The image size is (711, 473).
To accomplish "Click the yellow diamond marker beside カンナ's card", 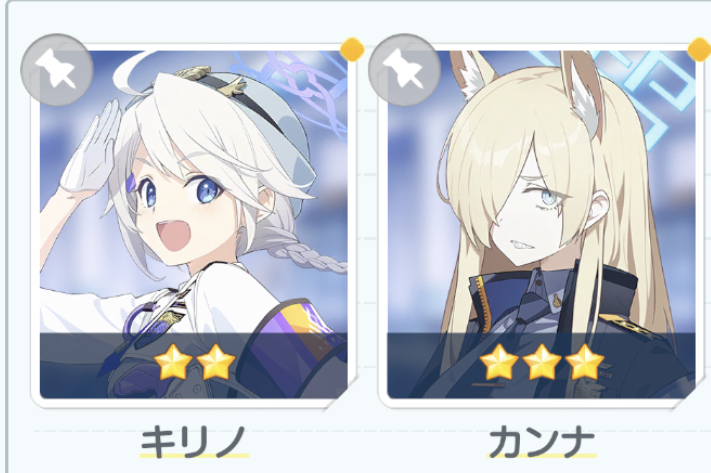I will [700, 49].
